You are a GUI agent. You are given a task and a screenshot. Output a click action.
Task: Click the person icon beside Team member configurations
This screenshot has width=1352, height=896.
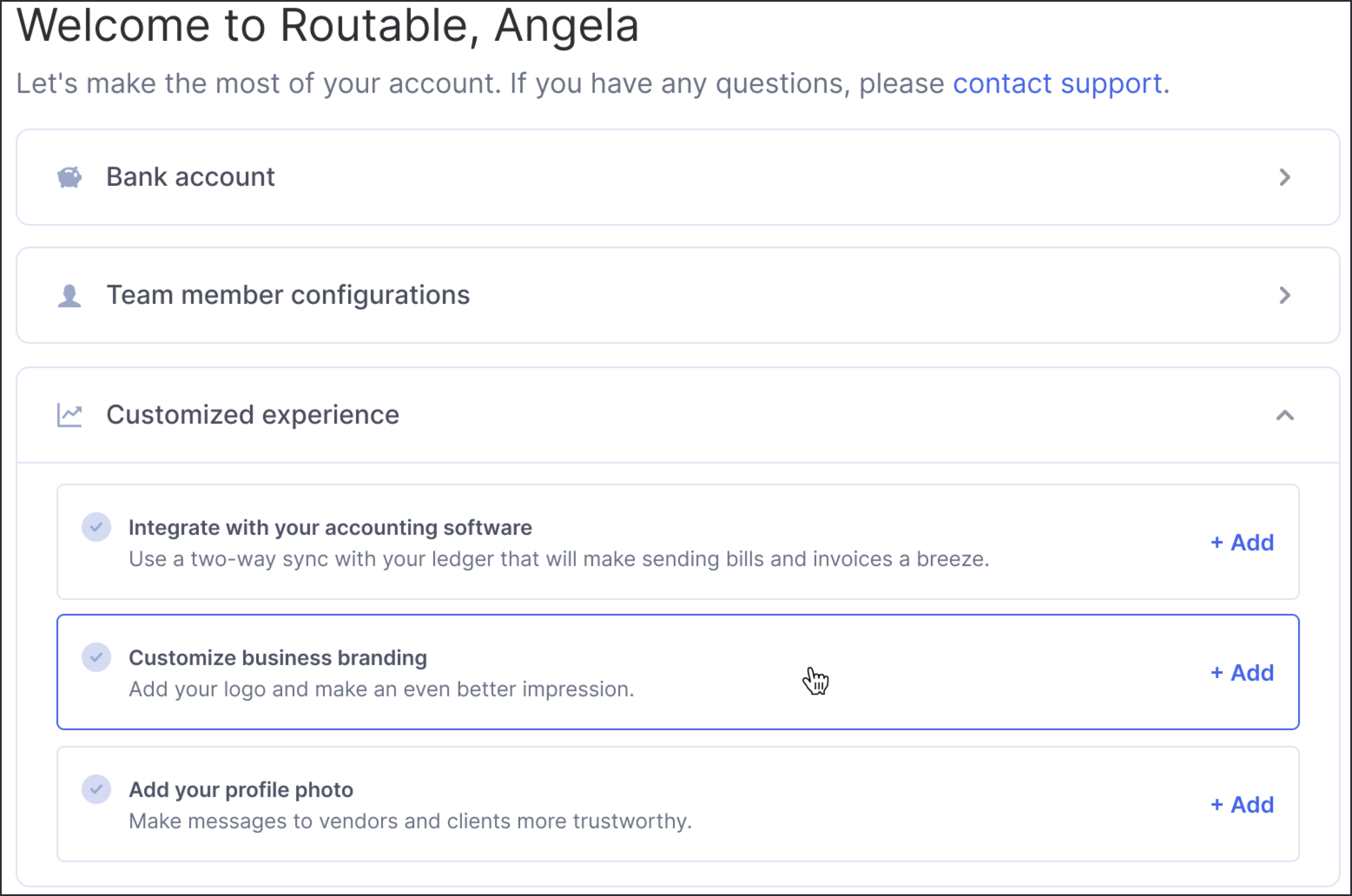pyautogui.click(x=70, y=296)
